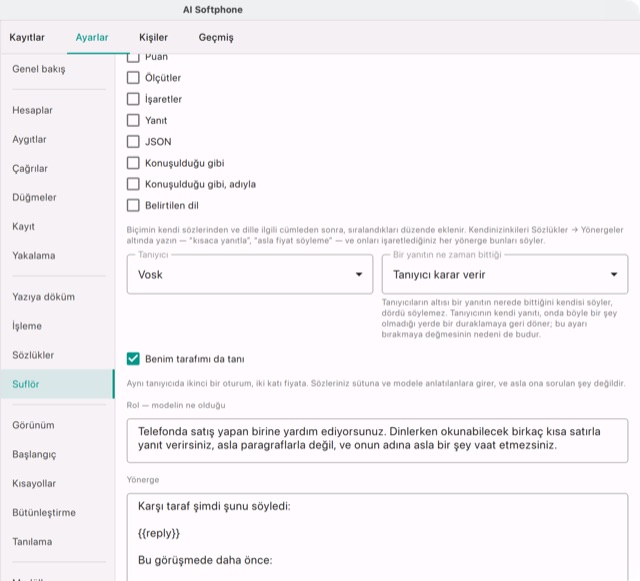Switch to the Kayıtlar tab
640x581 pixels.
pyautogui.click(x=27, y=37)
